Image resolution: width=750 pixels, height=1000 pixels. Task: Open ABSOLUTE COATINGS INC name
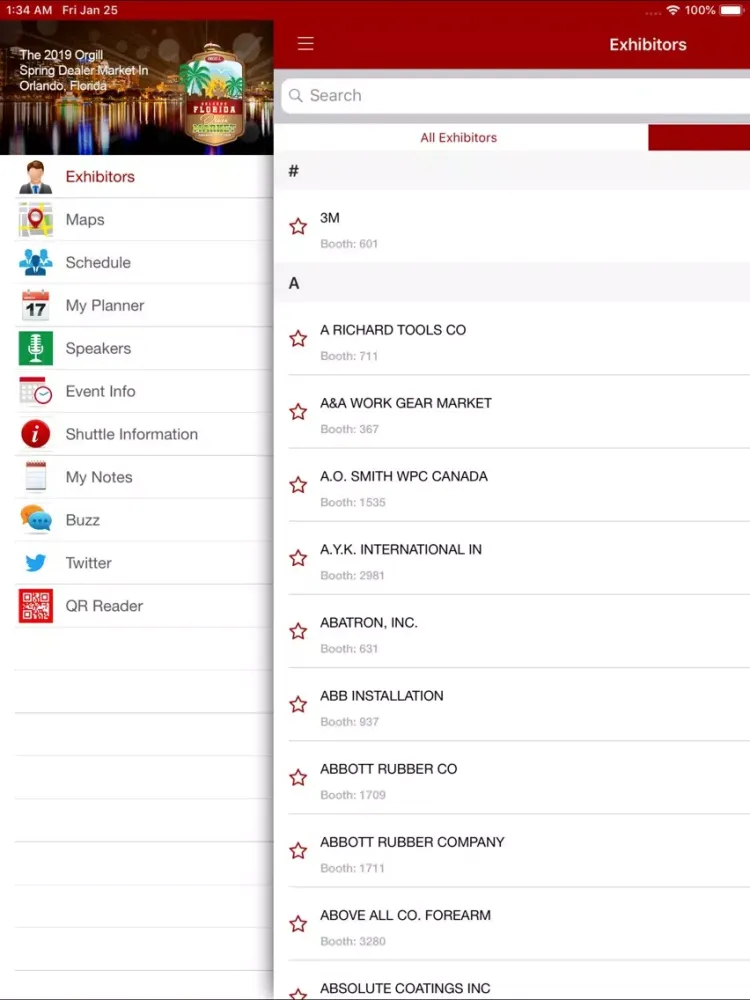[x=405, y=989]
